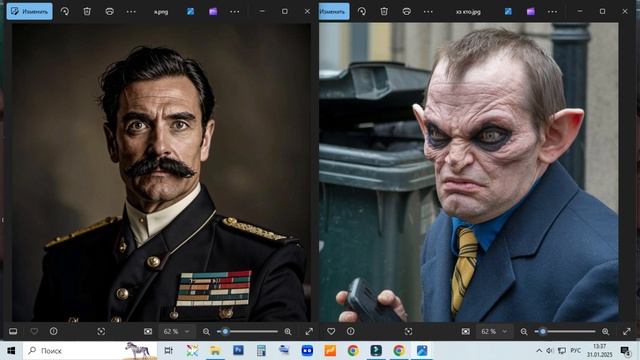Click the blue image-edit app icon, right window
Screen dimensions: 640x360
click(x=508, y=11)
